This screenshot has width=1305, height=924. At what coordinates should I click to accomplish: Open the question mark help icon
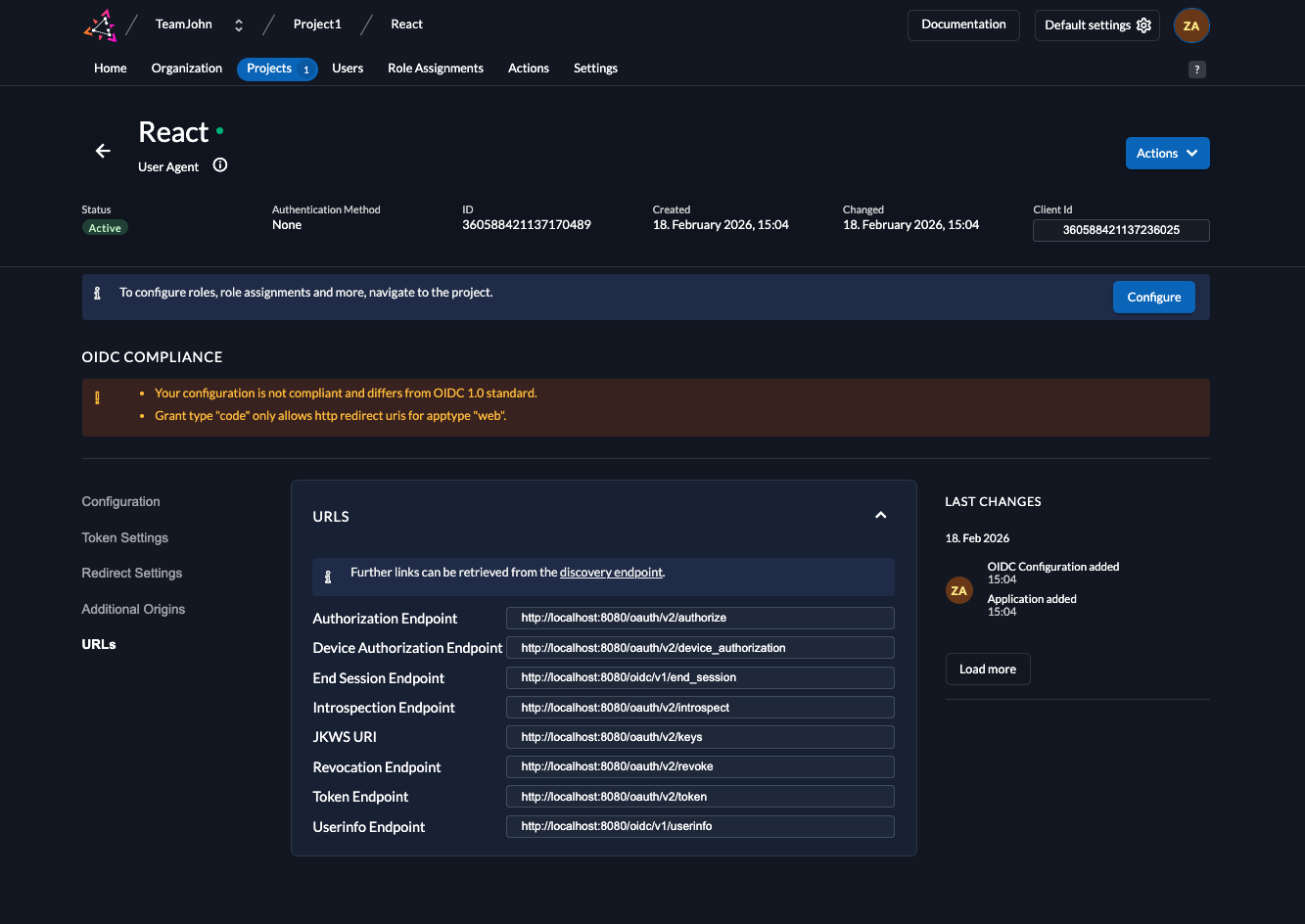(x=1196, y=69)
